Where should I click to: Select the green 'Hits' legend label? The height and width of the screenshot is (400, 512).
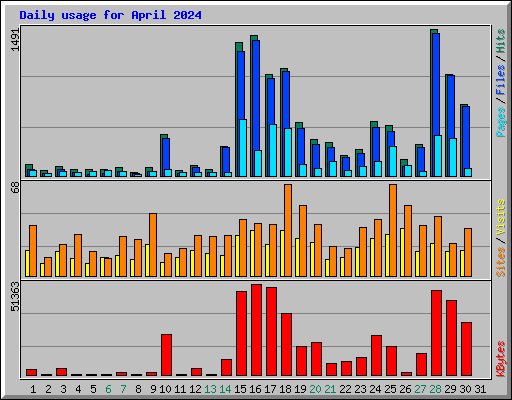501,41
